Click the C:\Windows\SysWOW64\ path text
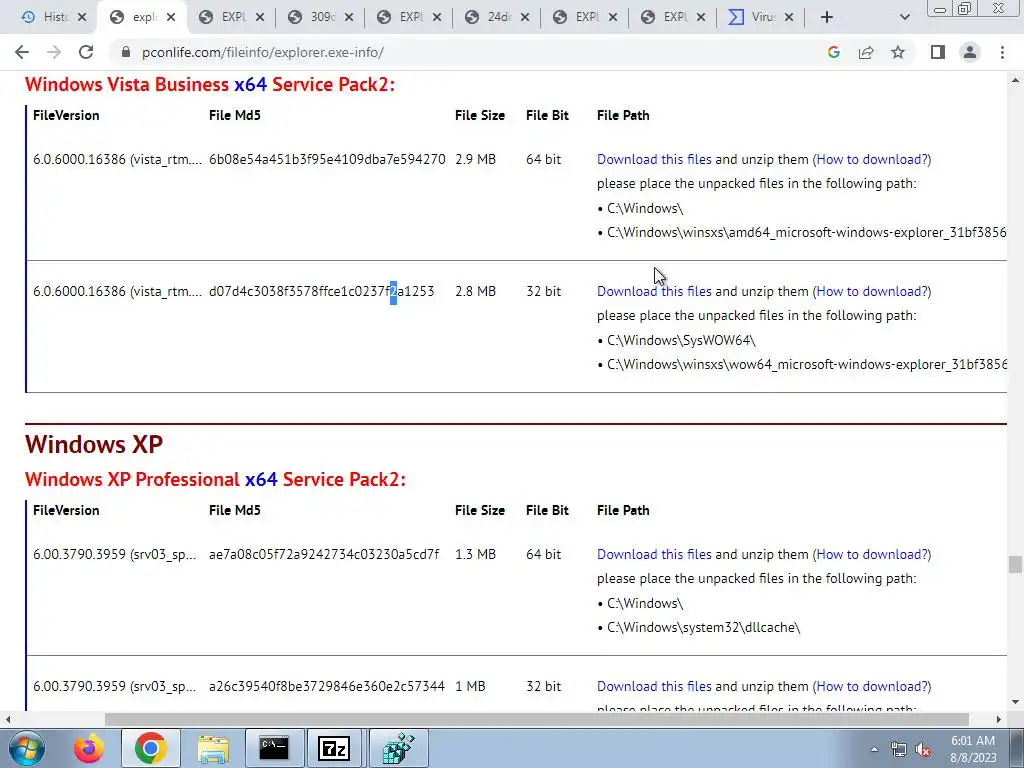 (x=681, y=340)
